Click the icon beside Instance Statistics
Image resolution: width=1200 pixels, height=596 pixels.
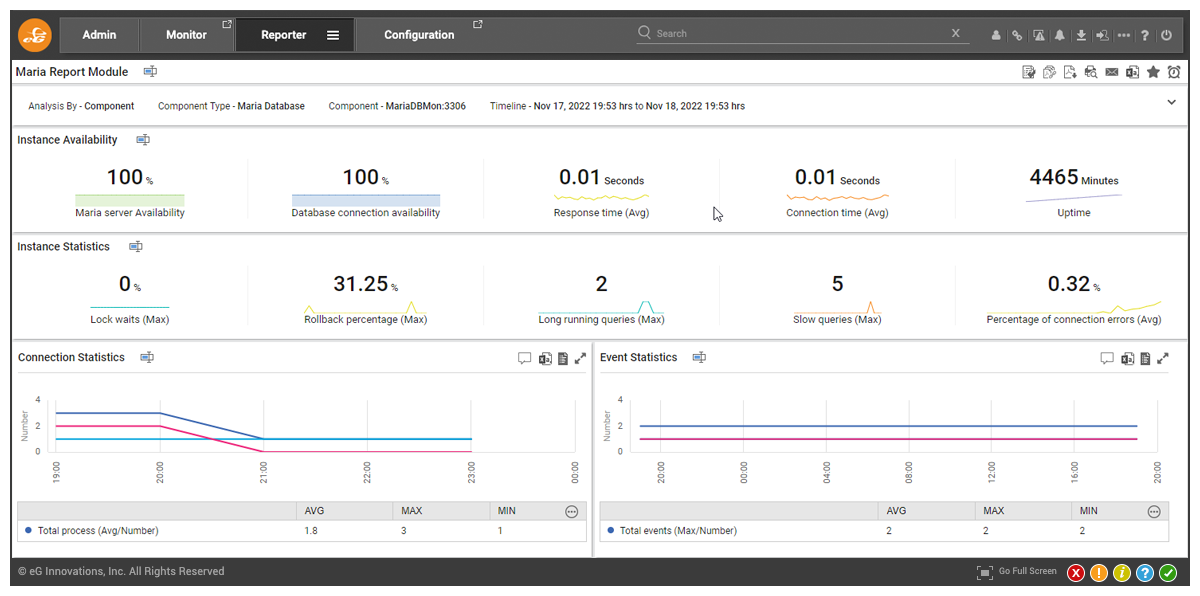136,247
